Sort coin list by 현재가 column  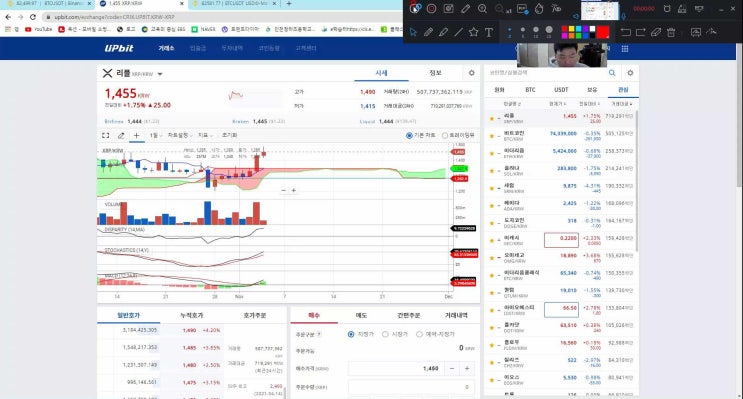[x=557, y=104]
